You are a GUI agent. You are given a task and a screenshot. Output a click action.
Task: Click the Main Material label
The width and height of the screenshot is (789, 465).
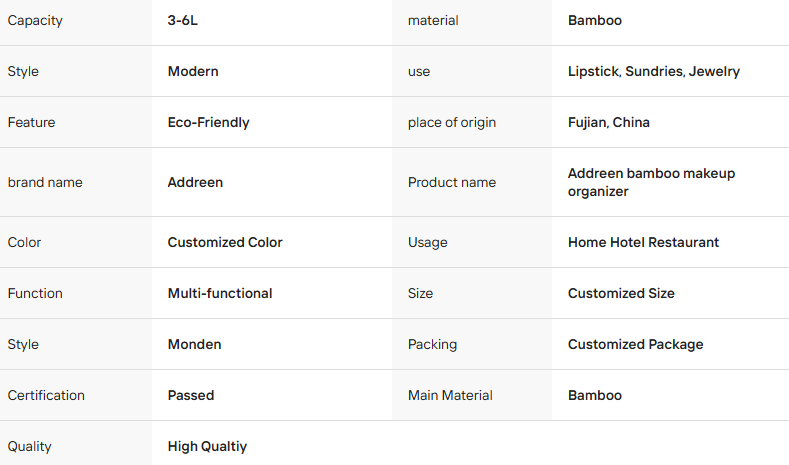450,396
